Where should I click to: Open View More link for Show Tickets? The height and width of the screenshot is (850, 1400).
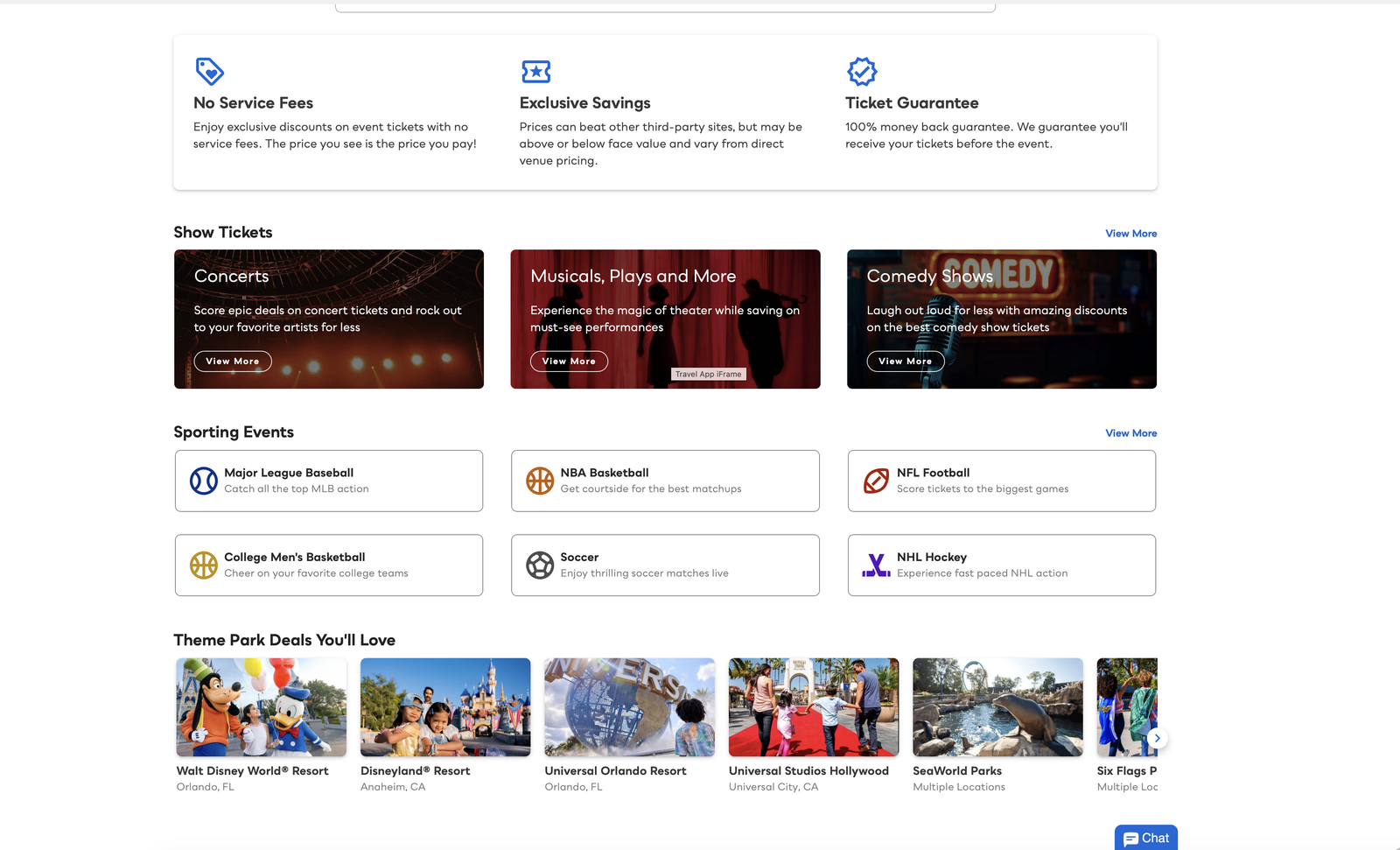pos(1130,234)
